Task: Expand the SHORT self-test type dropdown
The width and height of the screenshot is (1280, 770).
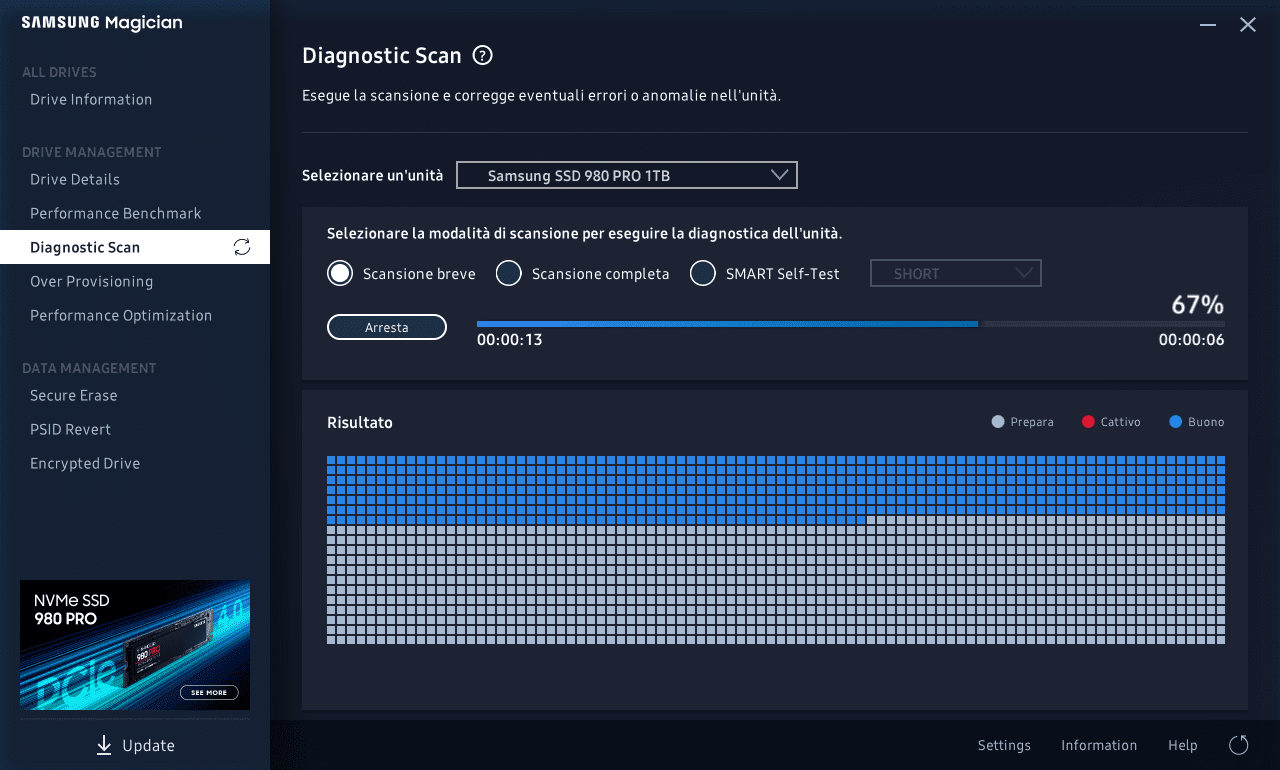Action: pos(955,273)
